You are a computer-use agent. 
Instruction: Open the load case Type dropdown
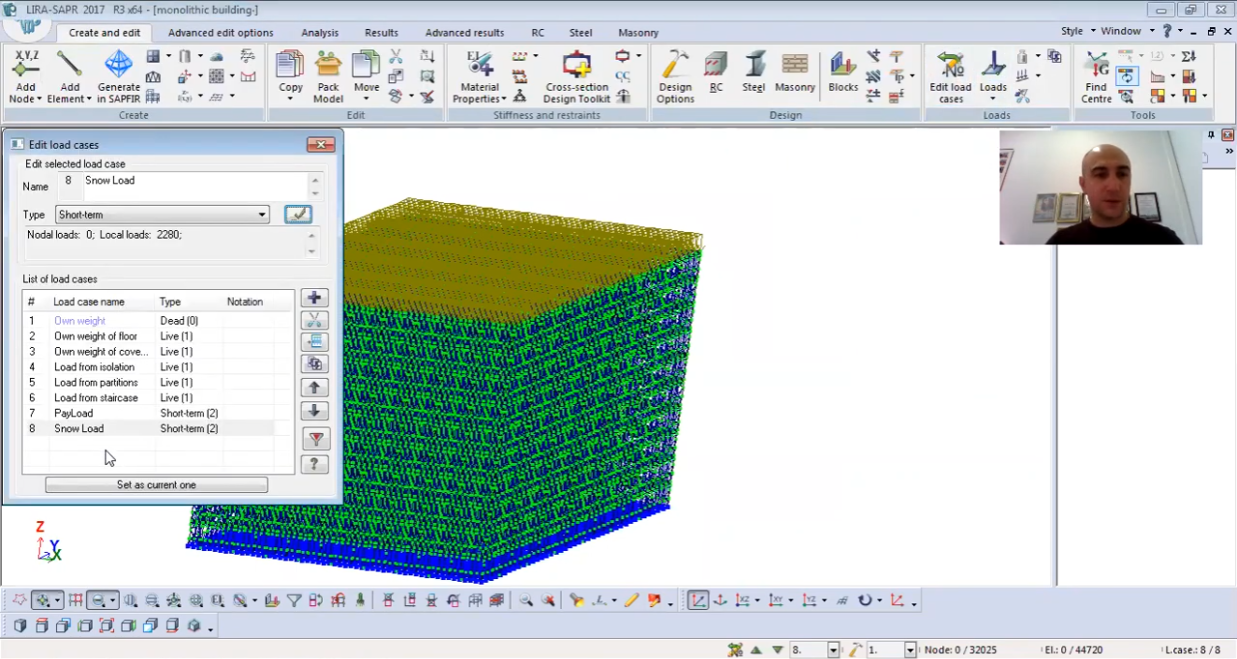click(x=262, y=215)
